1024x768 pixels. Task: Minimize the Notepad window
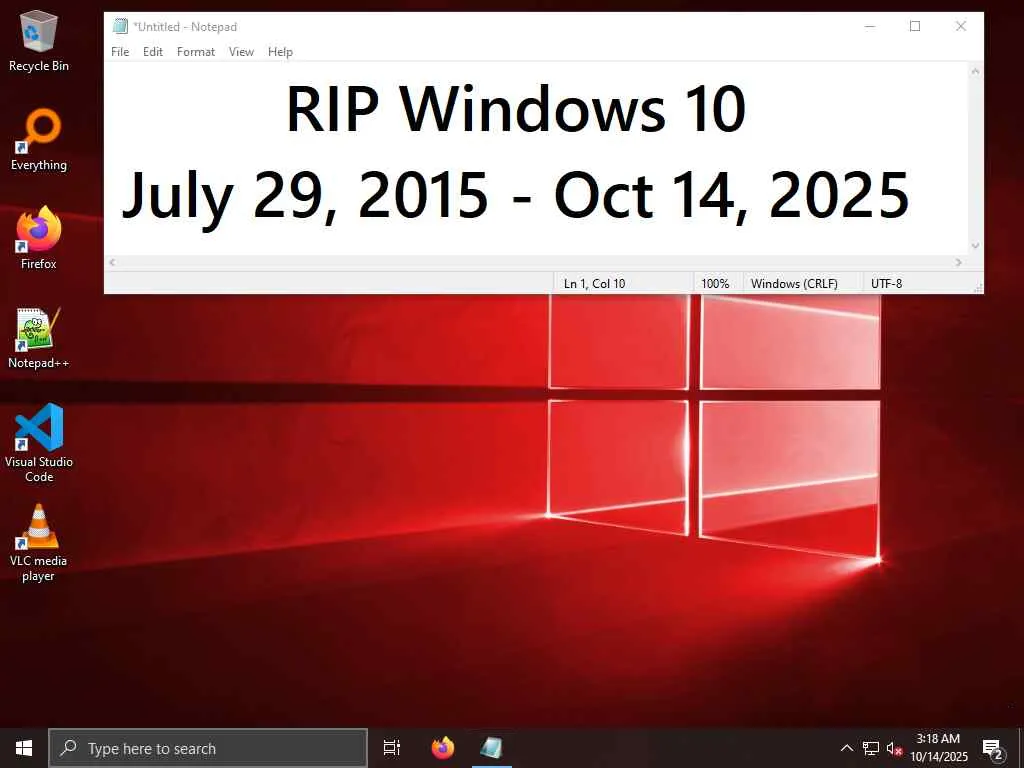coord(870,26)
